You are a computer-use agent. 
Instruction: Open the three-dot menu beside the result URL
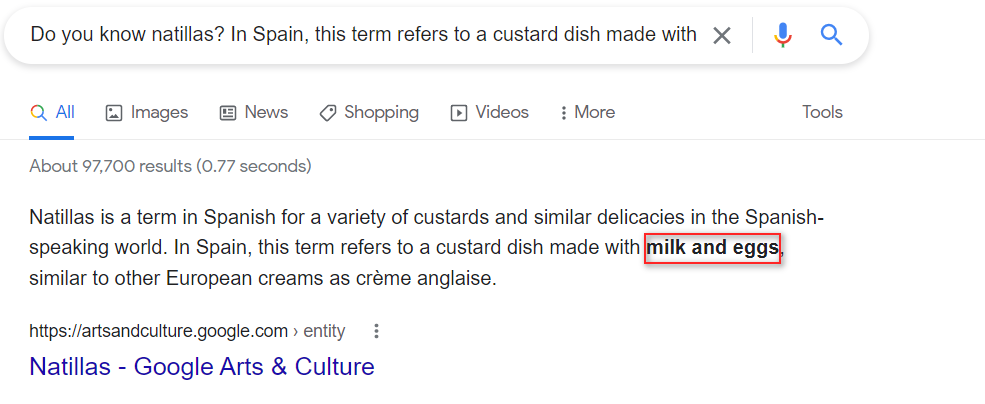(376, 331)
